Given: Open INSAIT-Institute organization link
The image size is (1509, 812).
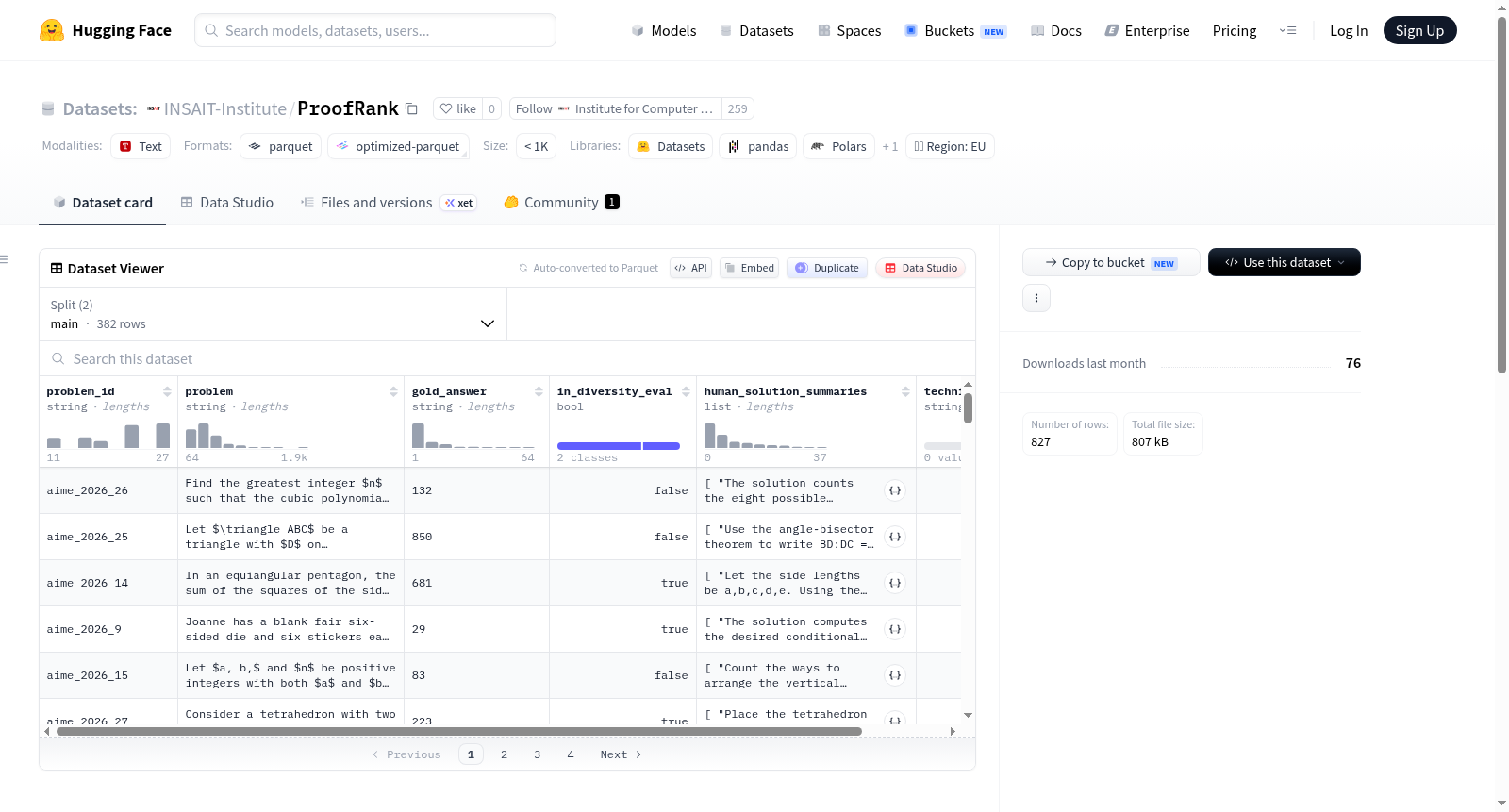Looking at the screenshot, I should 224,108.
